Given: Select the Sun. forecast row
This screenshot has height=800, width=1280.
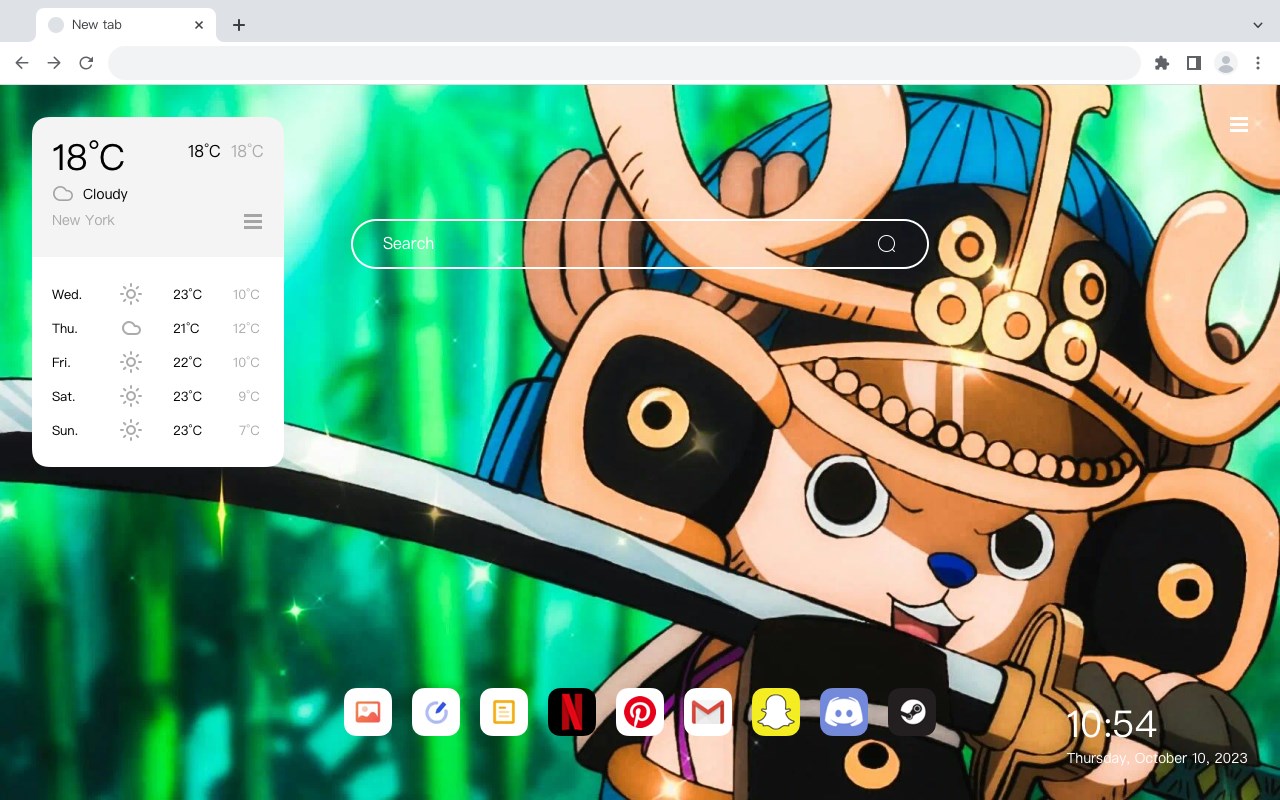Looking at the screenshot, I should coord(158,430).
